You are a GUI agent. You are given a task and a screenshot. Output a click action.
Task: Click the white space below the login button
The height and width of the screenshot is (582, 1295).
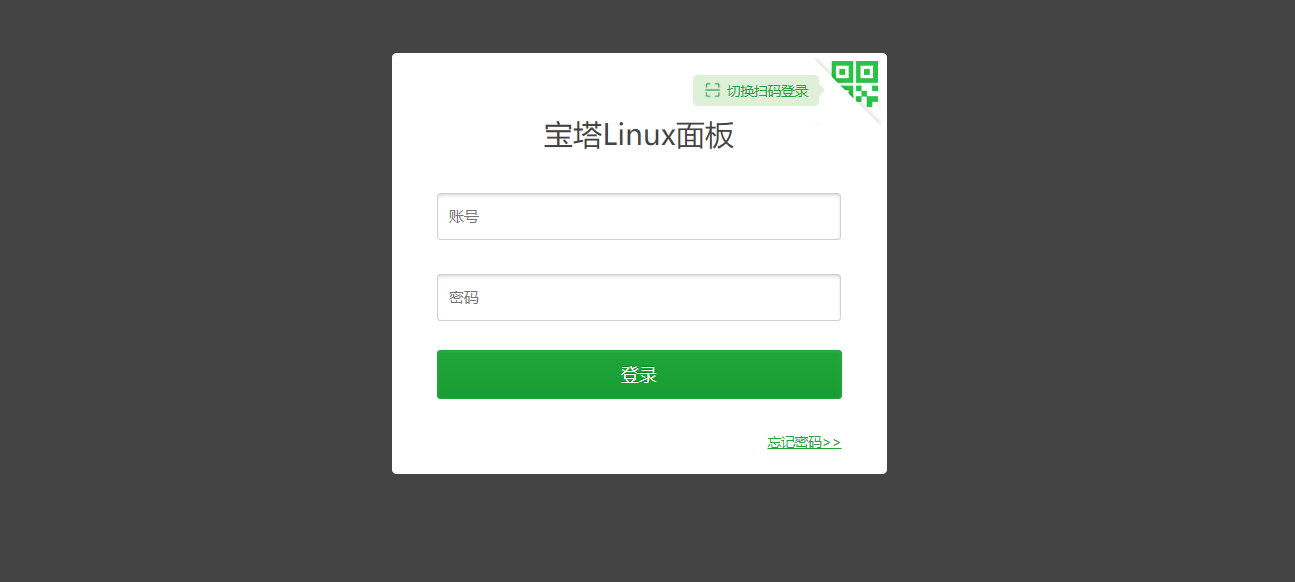[600, 440]
